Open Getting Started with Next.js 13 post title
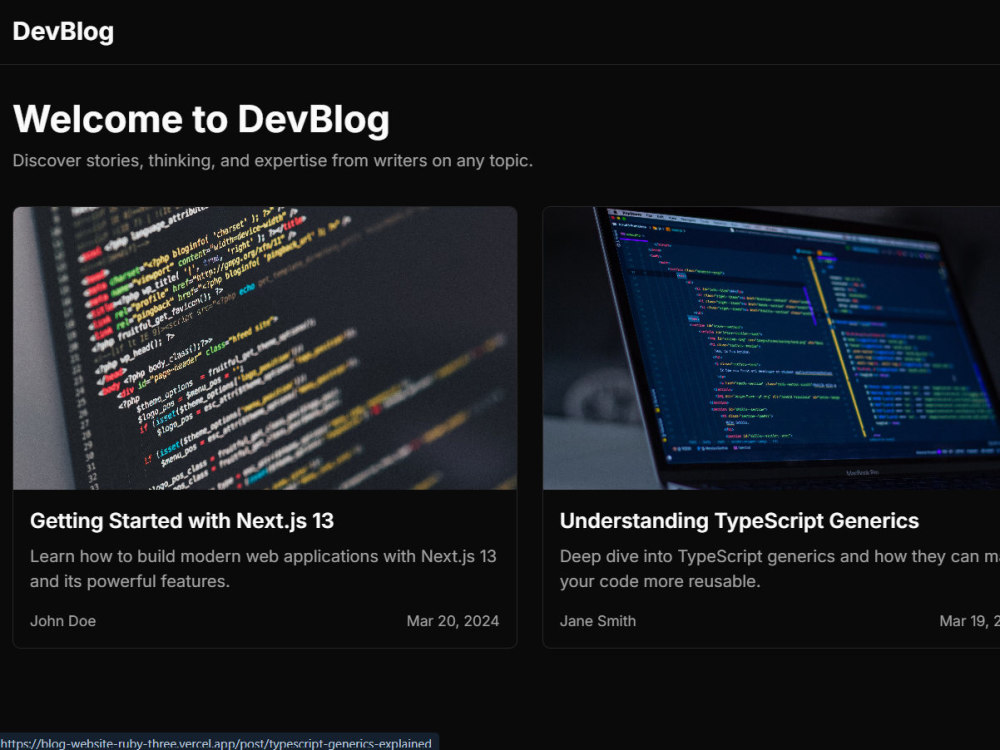 (182, 521)
